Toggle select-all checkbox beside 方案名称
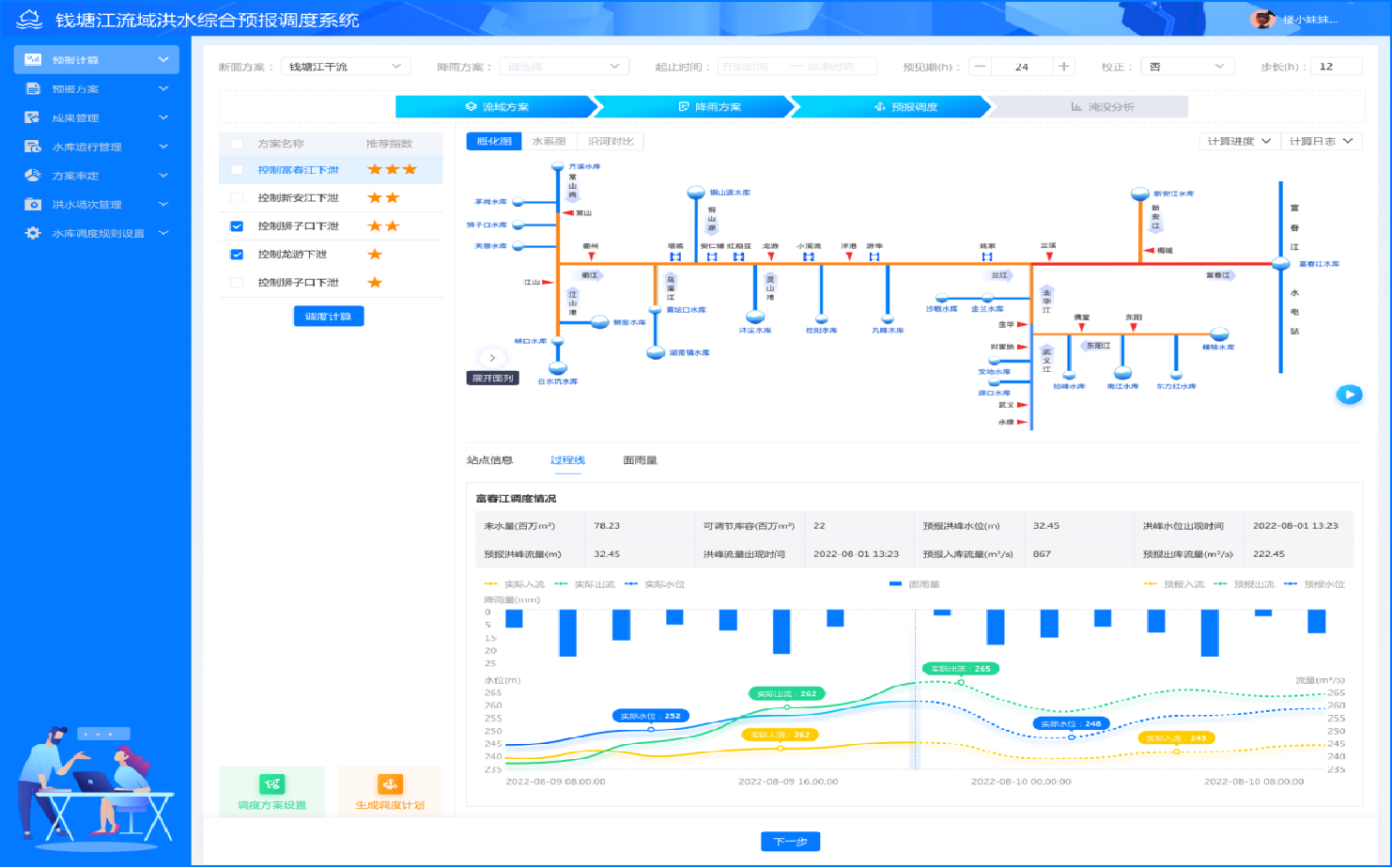 point(237,144)
